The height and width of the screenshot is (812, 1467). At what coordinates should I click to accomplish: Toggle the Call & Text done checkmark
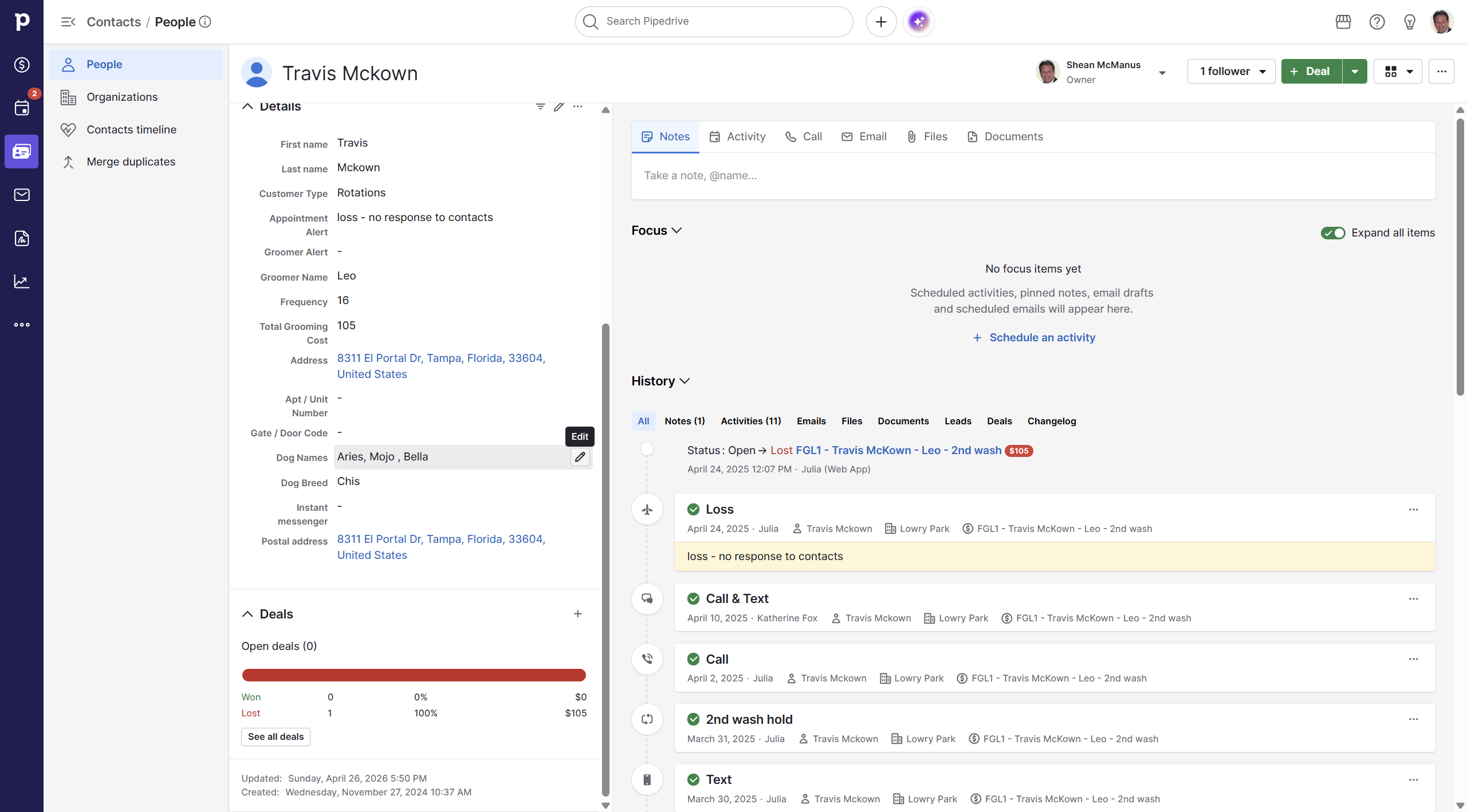tap(693, 598)
